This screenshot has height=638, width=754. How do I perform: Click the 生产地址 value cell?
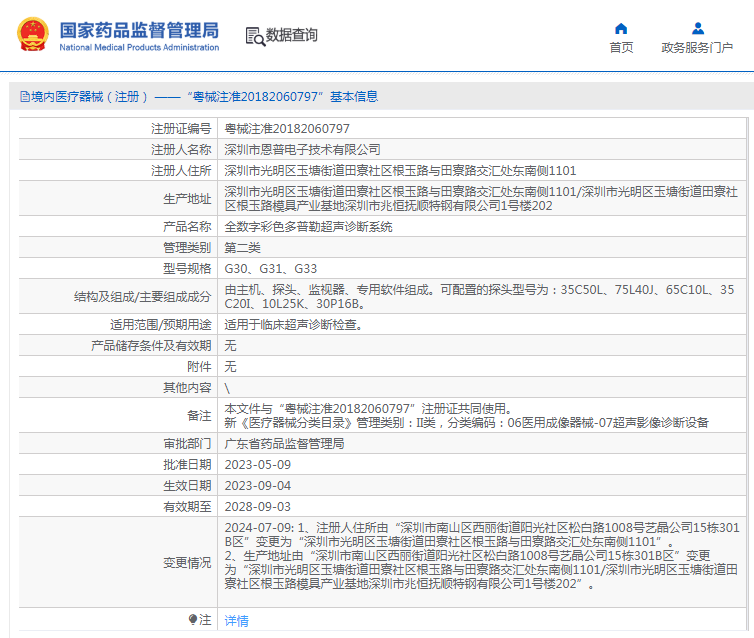(481, 199)
